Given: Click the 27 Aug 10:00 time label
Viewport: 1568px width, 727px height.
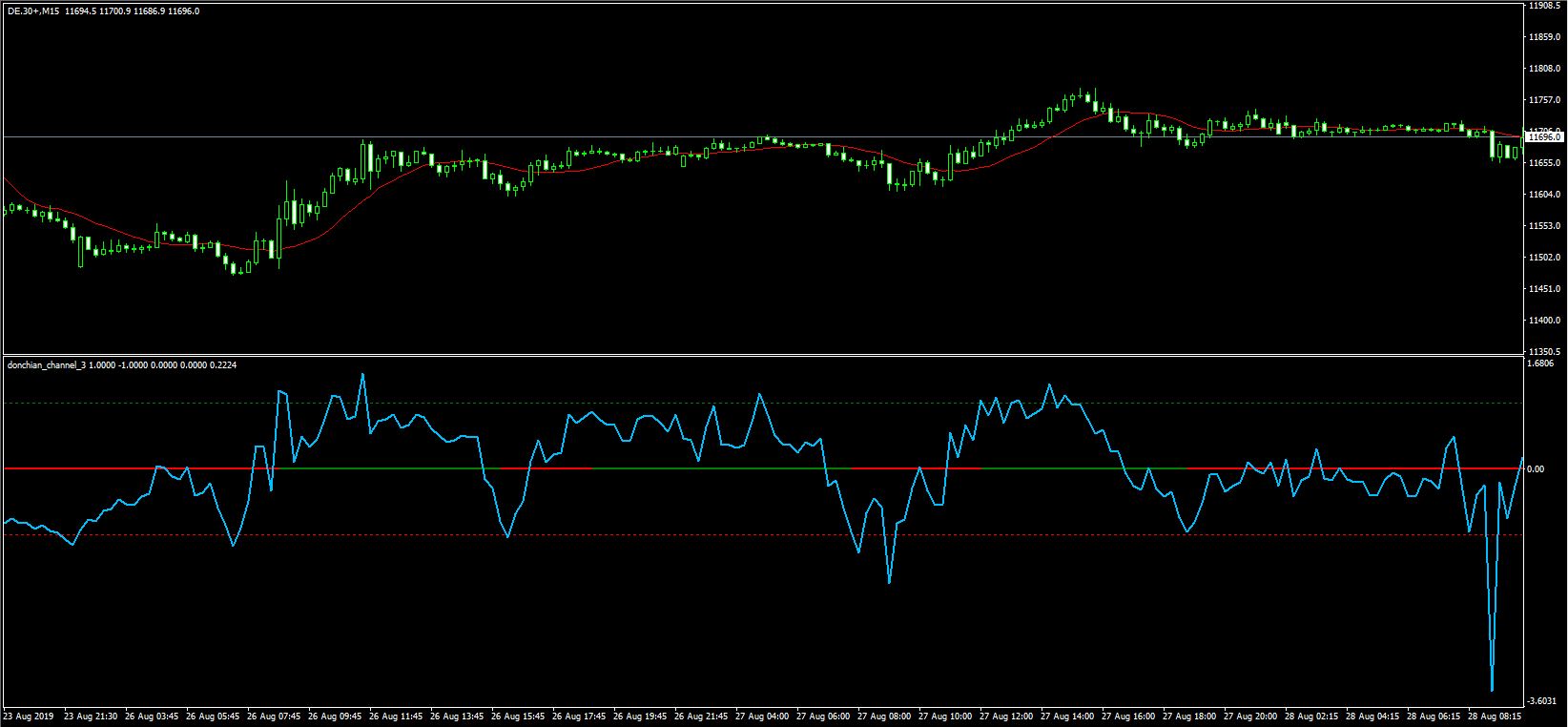Looking at the screenshot, I should click(x=945, y=715).
